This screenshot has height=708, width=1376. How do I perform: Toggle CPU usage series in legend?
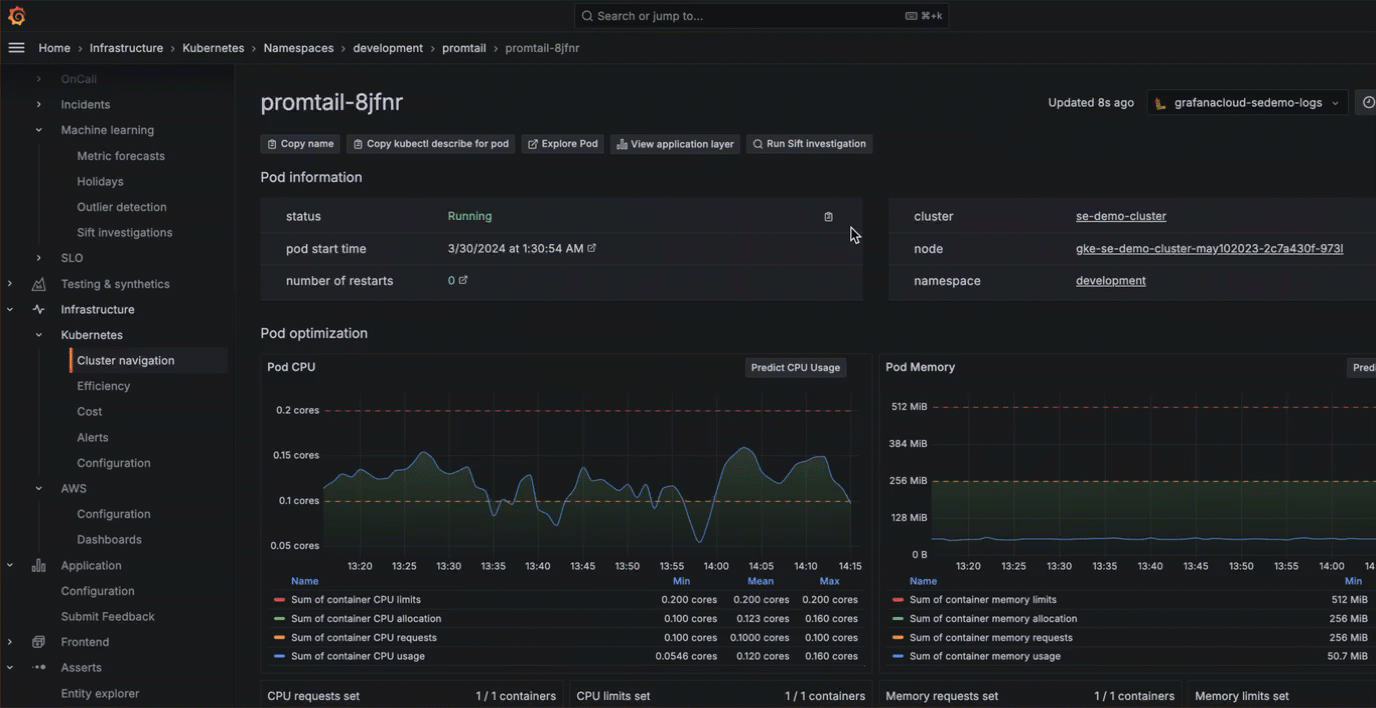pos(357,657)
